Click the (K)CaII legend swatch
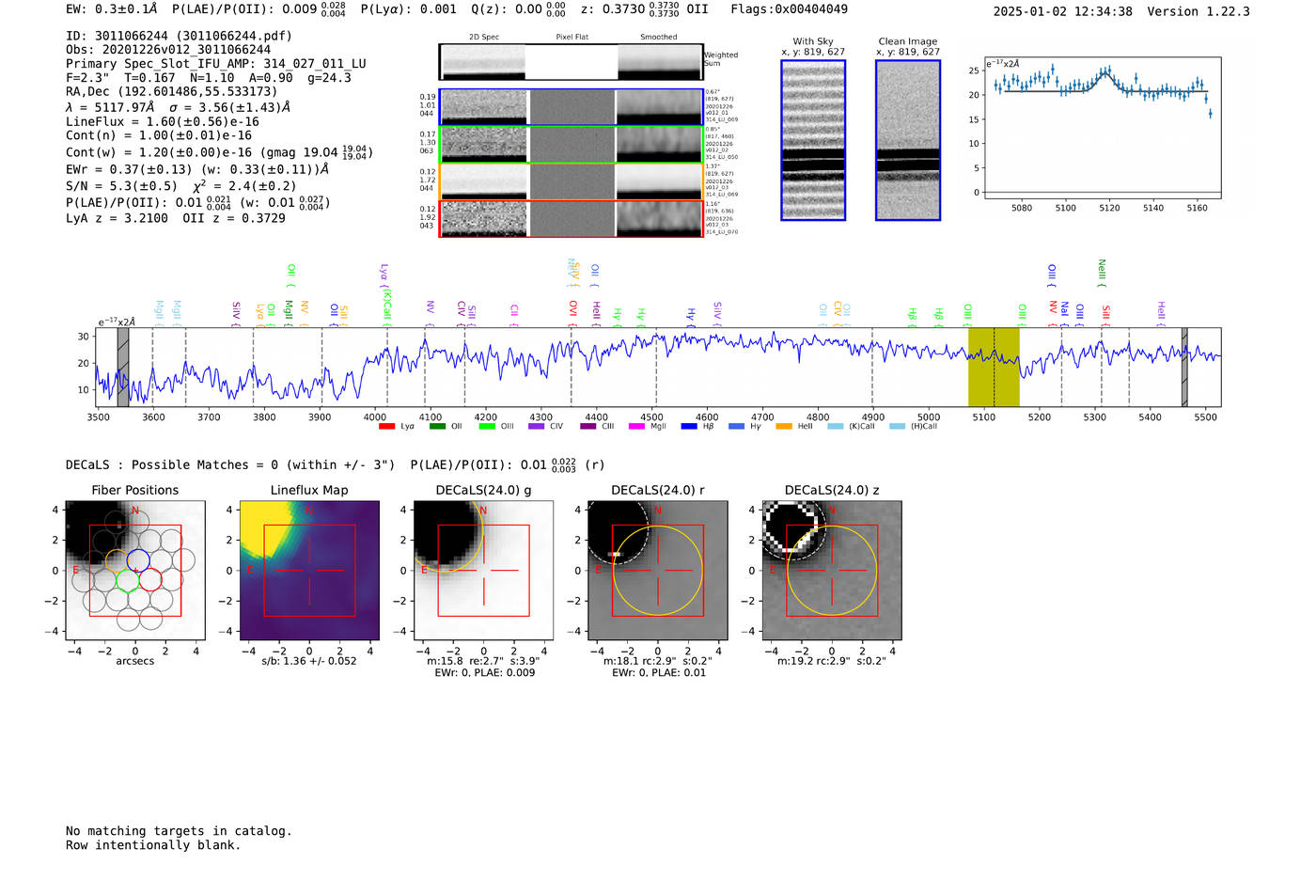Screen dimensions: 1316x896 click(x=836, y=427)
